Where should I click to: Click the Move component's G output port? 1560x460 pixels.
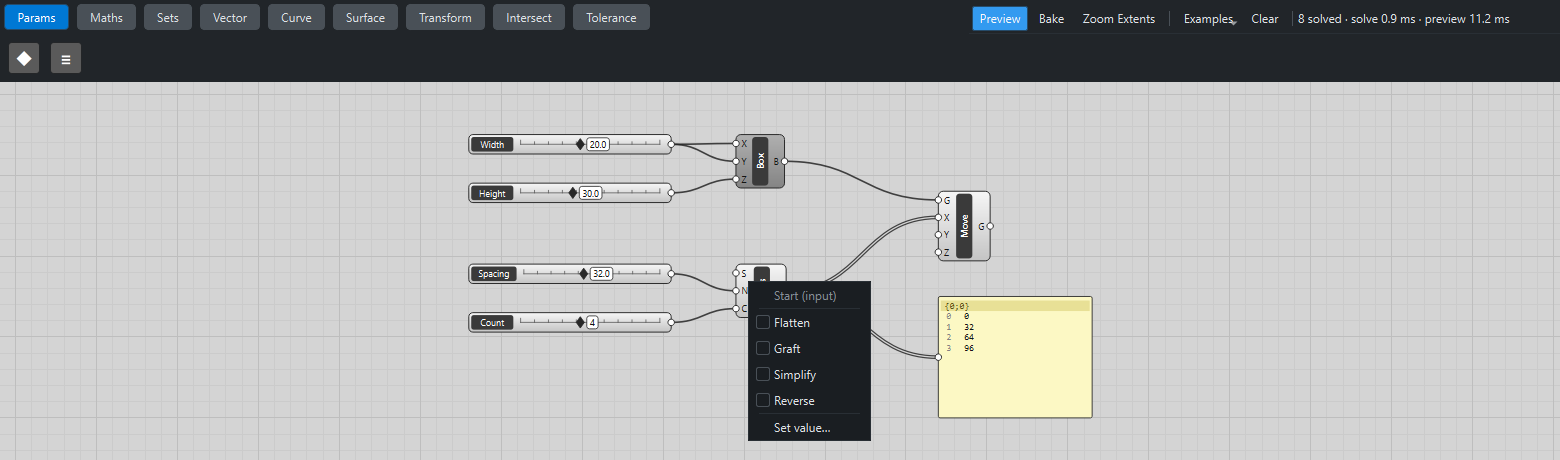coord(990,226)
